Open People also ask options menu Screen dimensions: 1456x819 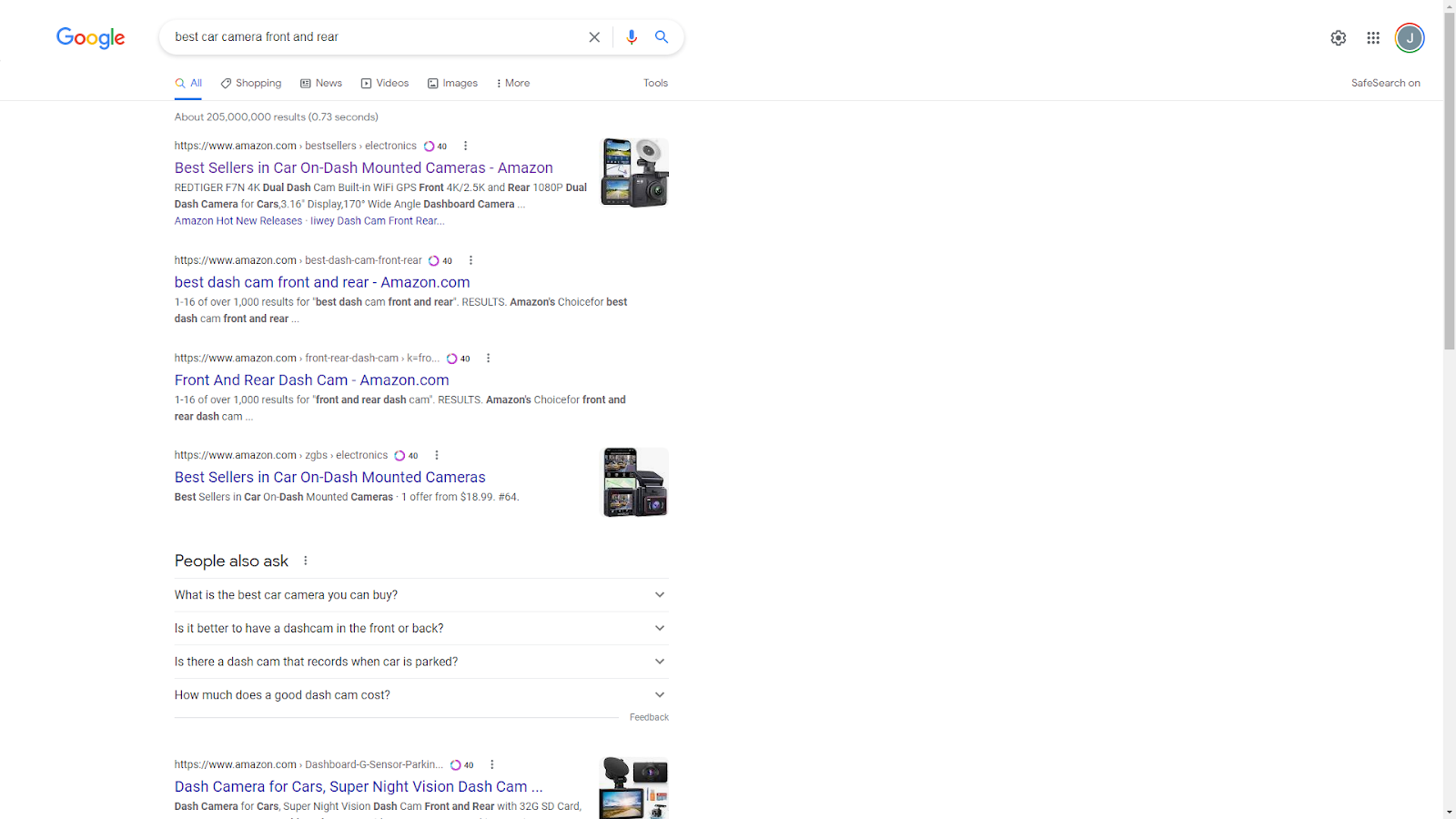[x=306, y=561]
